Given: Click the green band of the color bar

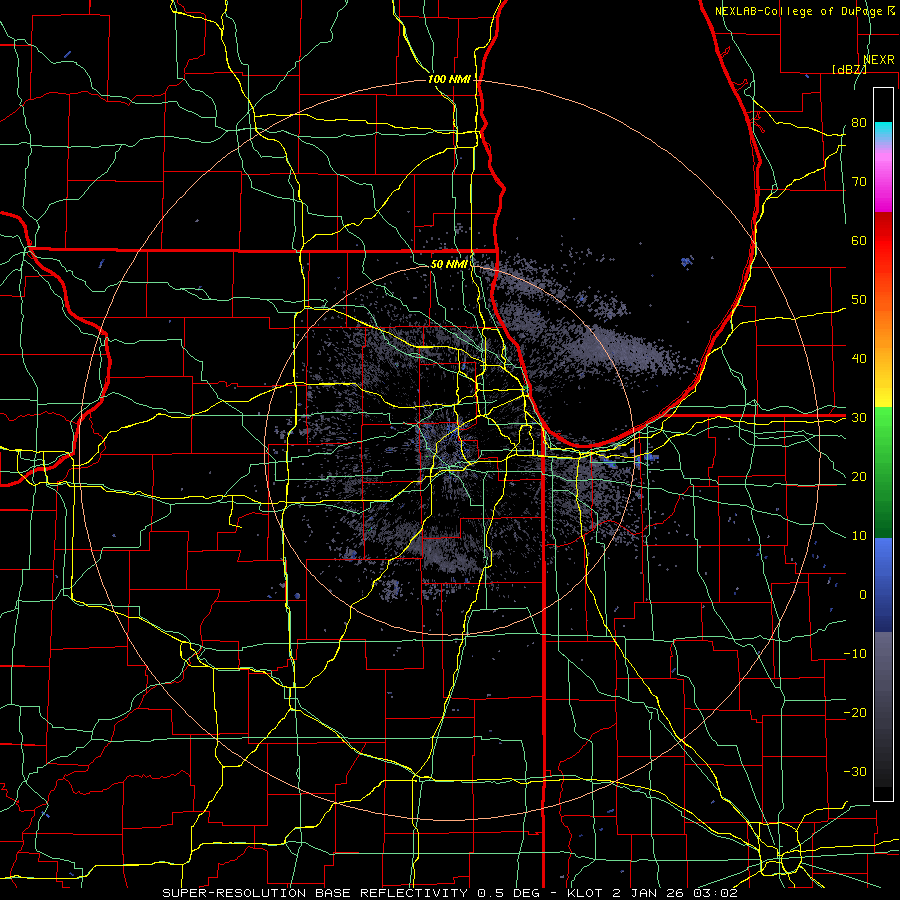Looking at the screenshot, I should point(883,471).
